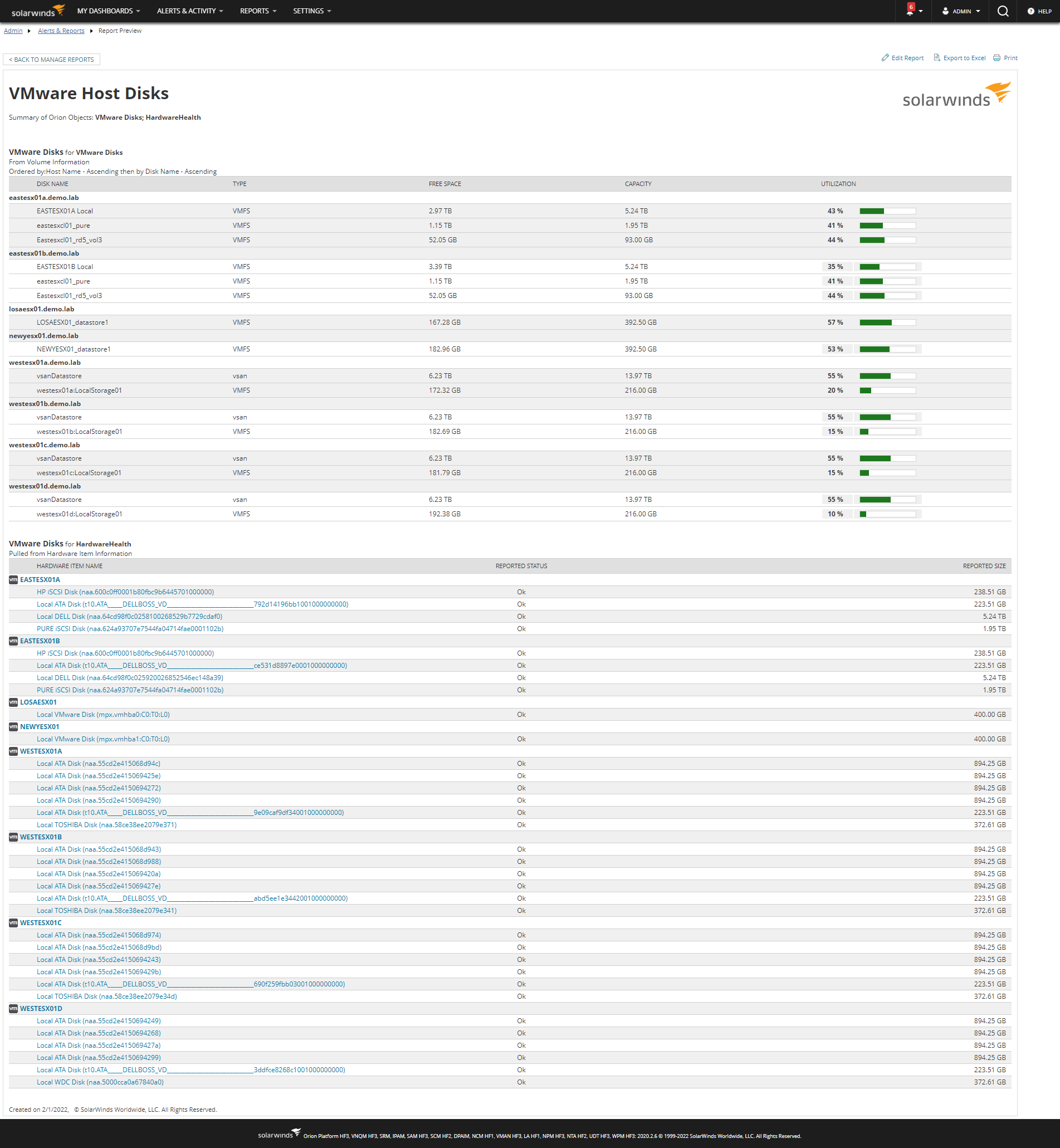Click the Reported Size column header
The height and width of the screenshot is (1148, 1060).
[x=984, y=566]
